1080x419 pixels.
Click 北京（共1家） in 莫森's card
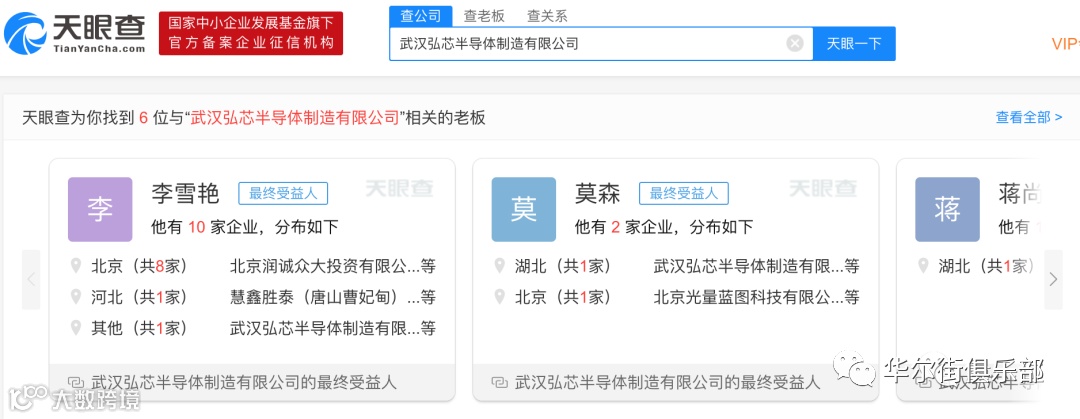click(x=563, y=297)
